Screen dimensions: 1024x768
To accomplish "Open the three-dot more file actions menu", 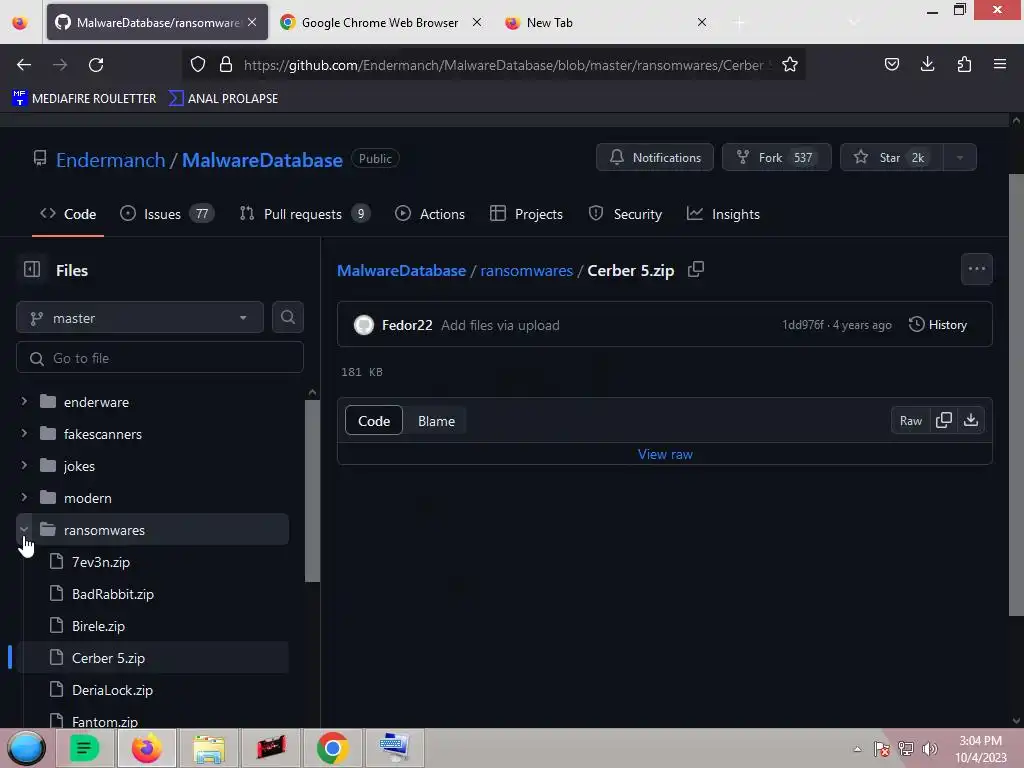I will [x=976, y=269].
